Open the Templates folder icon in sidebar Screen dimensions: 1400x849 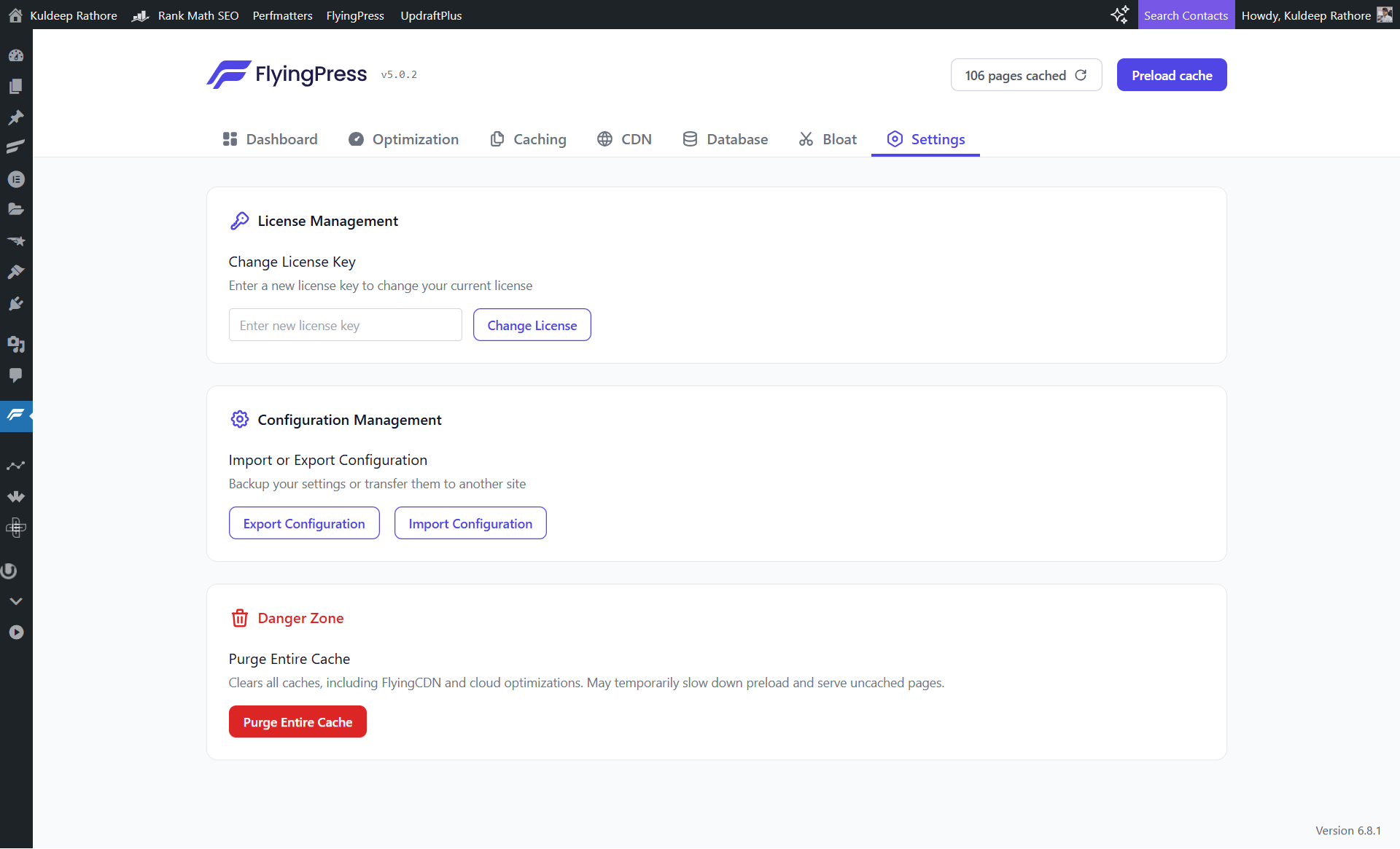[x=16, y=210]
